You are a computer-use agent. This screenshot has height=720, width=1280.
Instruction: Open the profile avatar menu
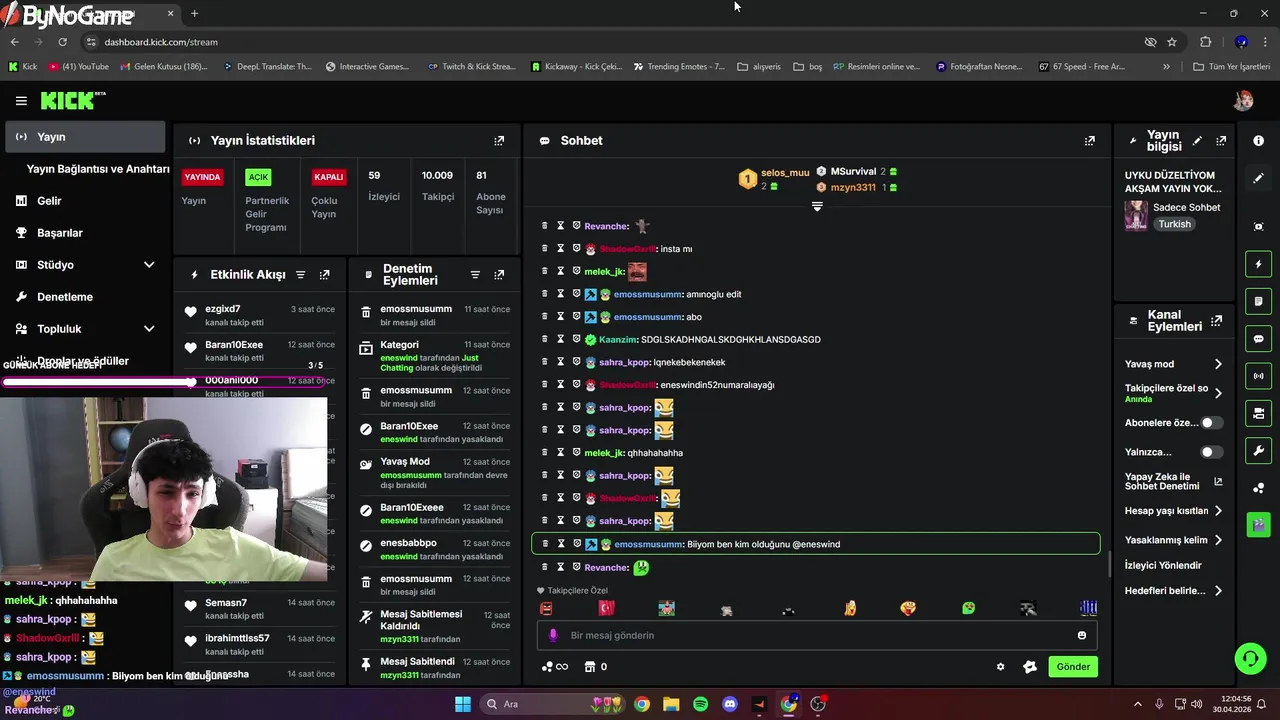1243,100
